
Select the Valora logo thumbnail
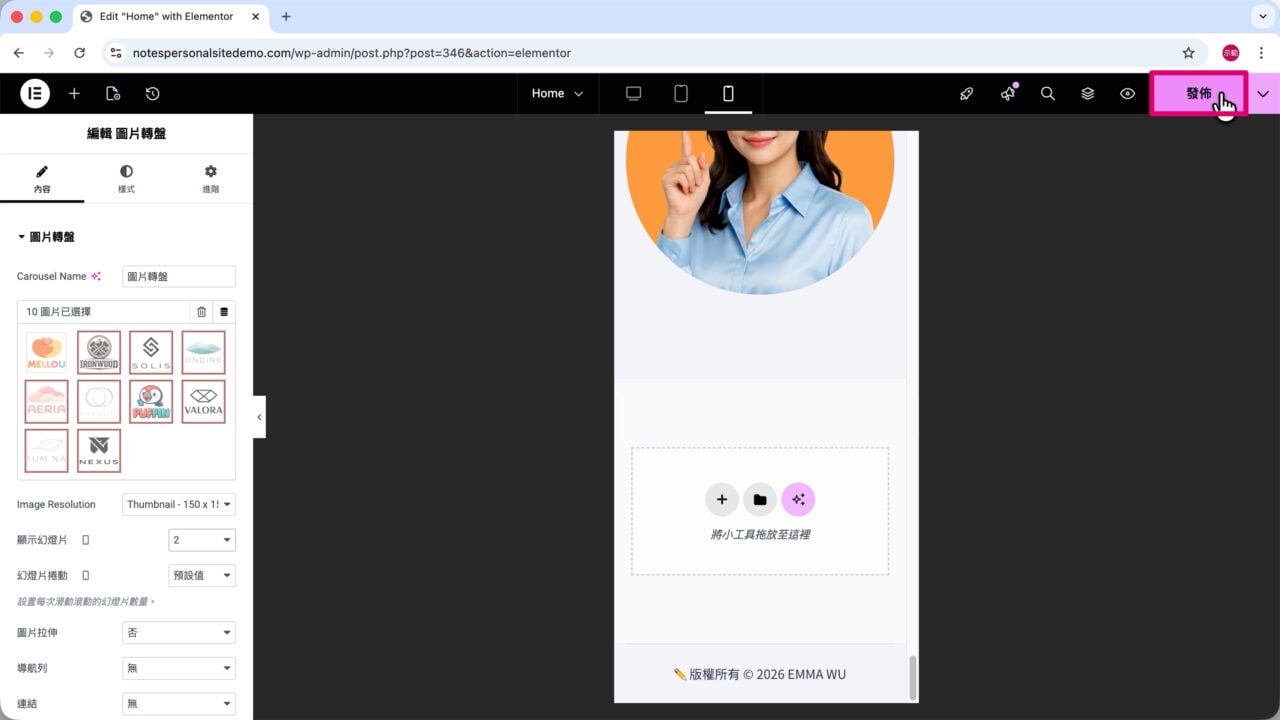click(x=203, y=401)
